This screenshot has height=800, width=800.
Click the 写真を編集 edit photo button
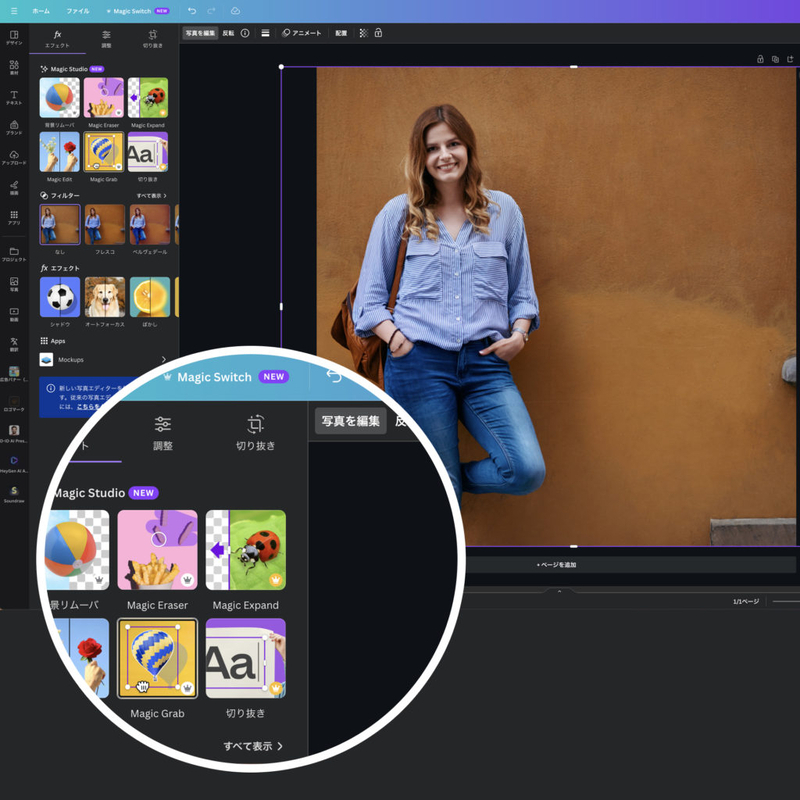click(x=200, y=33)
